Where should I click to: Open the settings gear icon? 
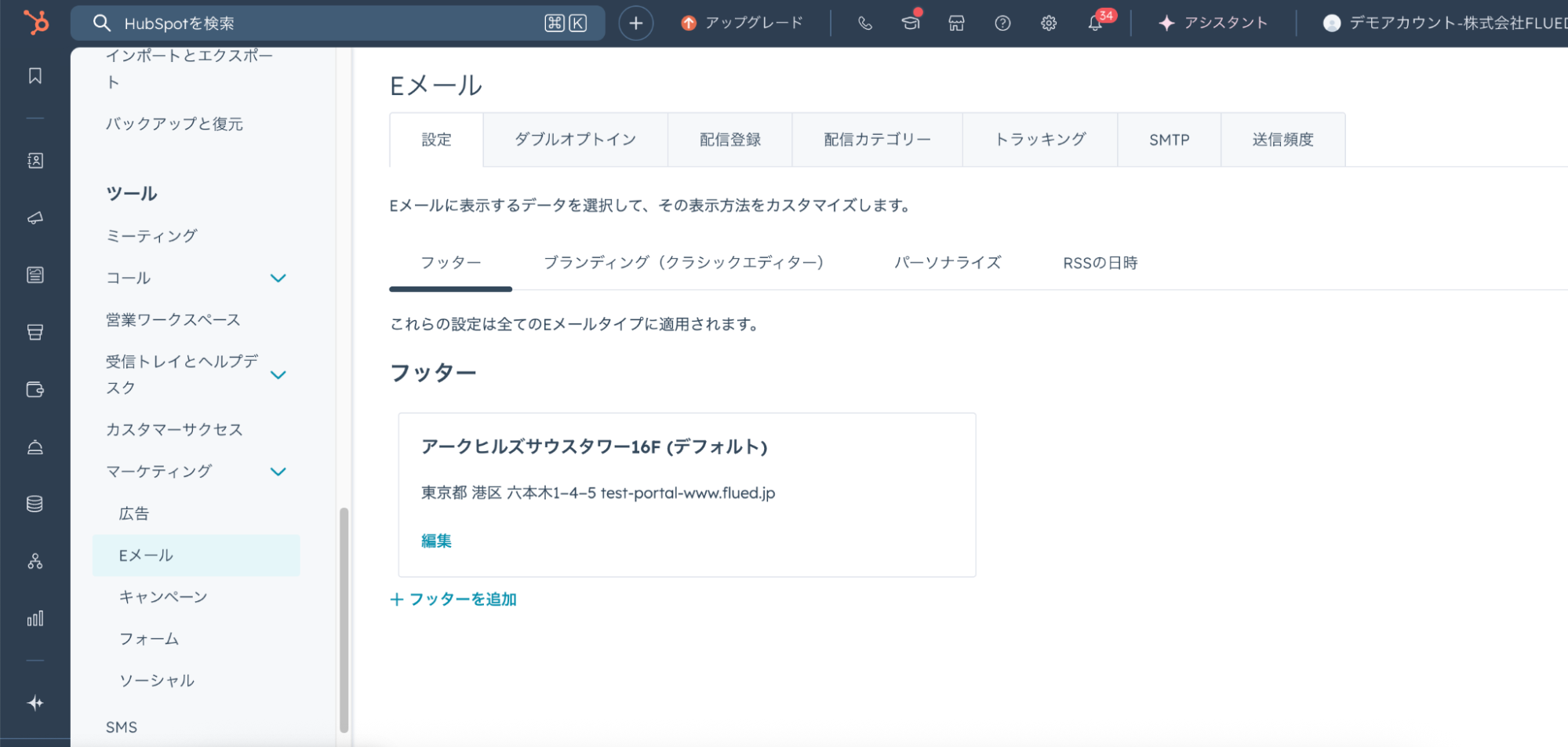[1049, 24]
